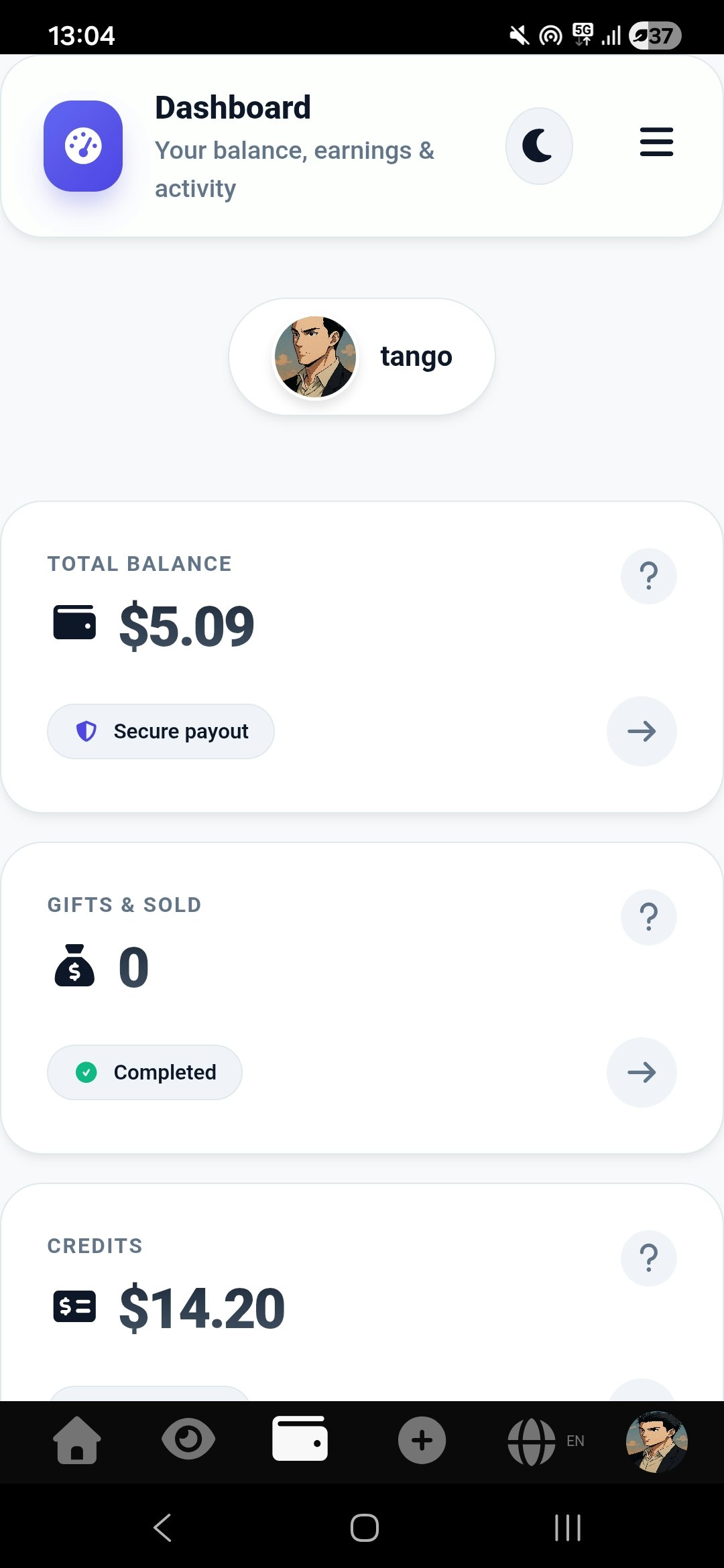Tap the plus icon to add new item
Screen dimensions: 724x1568
click(x=421, y=1438)
